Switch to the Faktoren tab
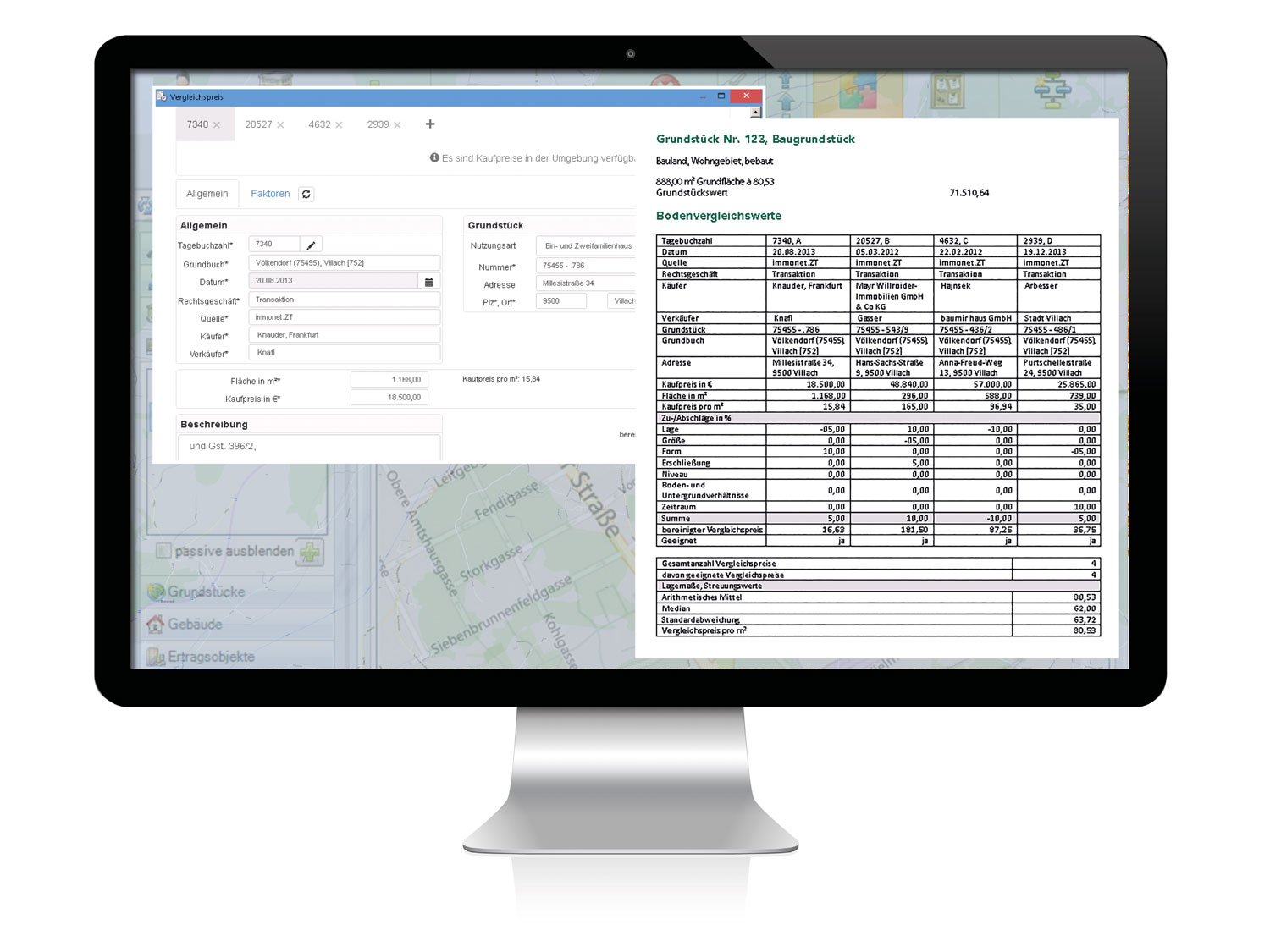The image size is (1270, 952). [270, 194]
